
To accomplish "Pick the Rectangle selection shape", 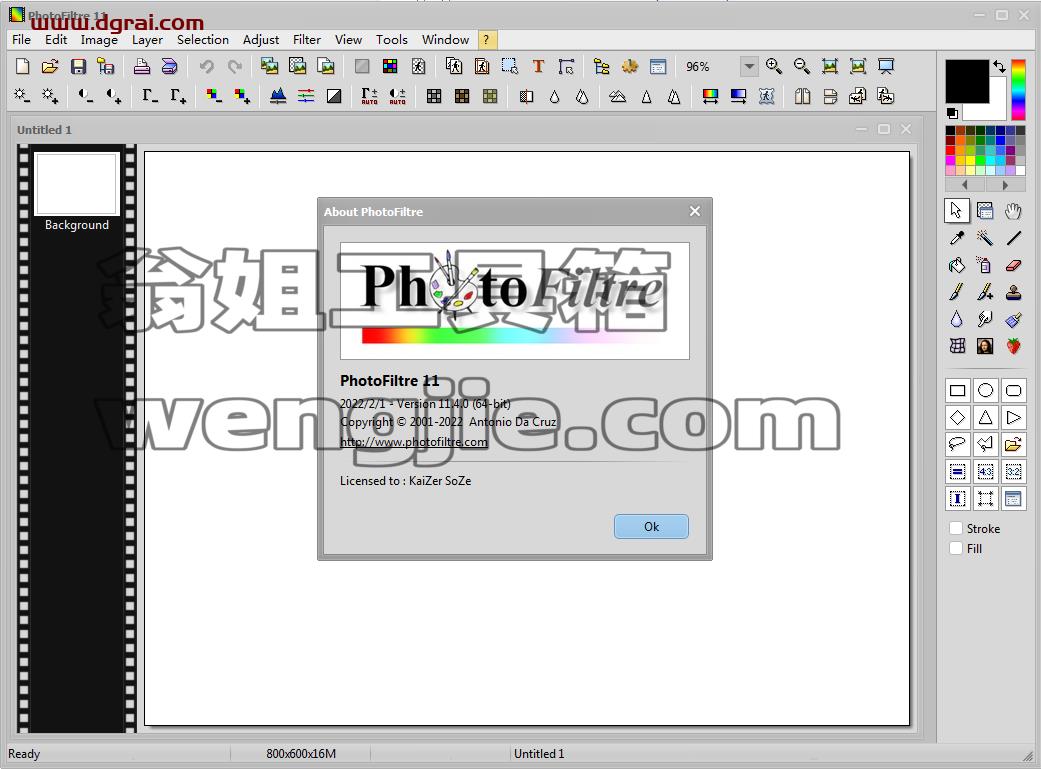I will pos(957,390).
